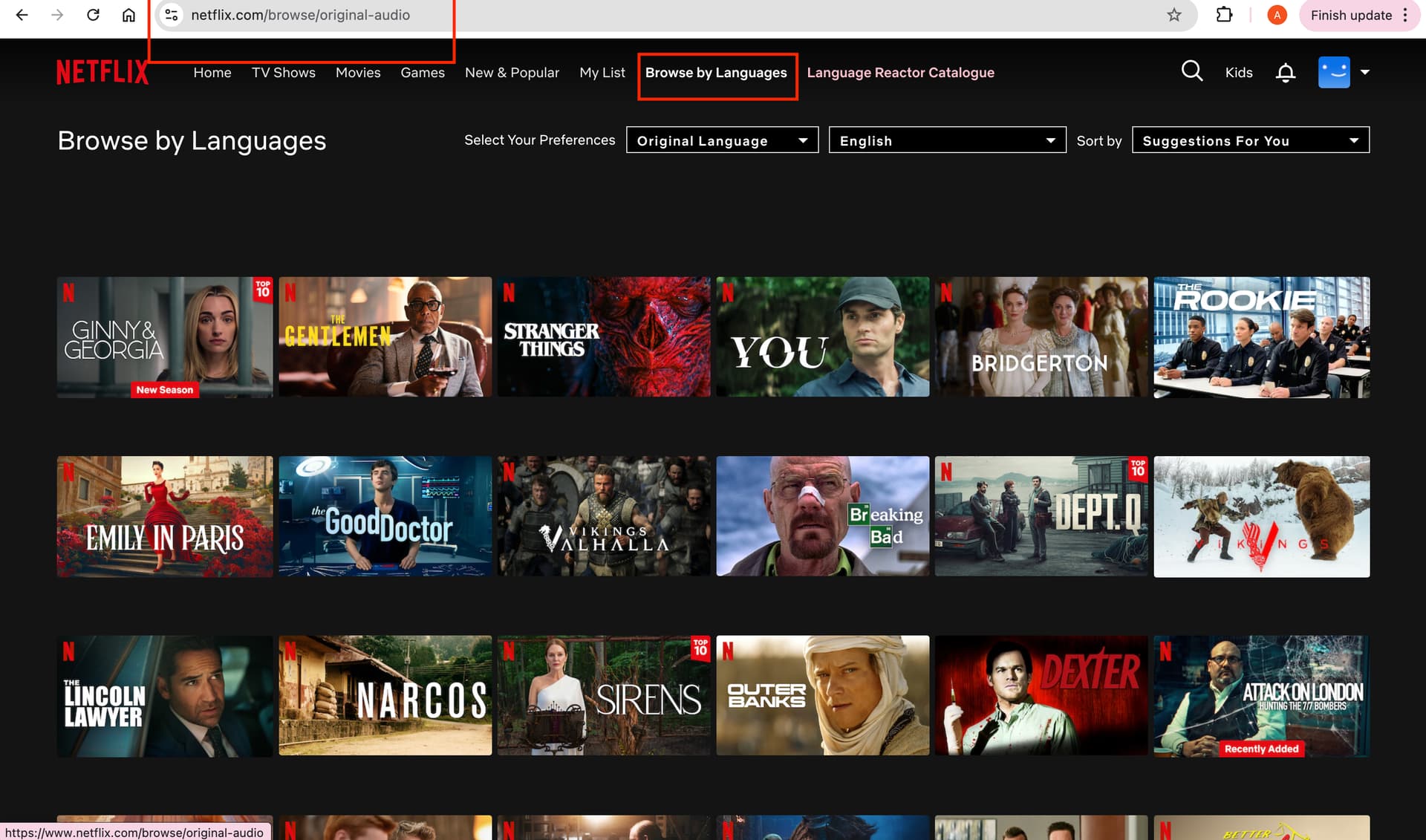Go to Netflix logo home

pyautogui.click(x=102, y=72)
